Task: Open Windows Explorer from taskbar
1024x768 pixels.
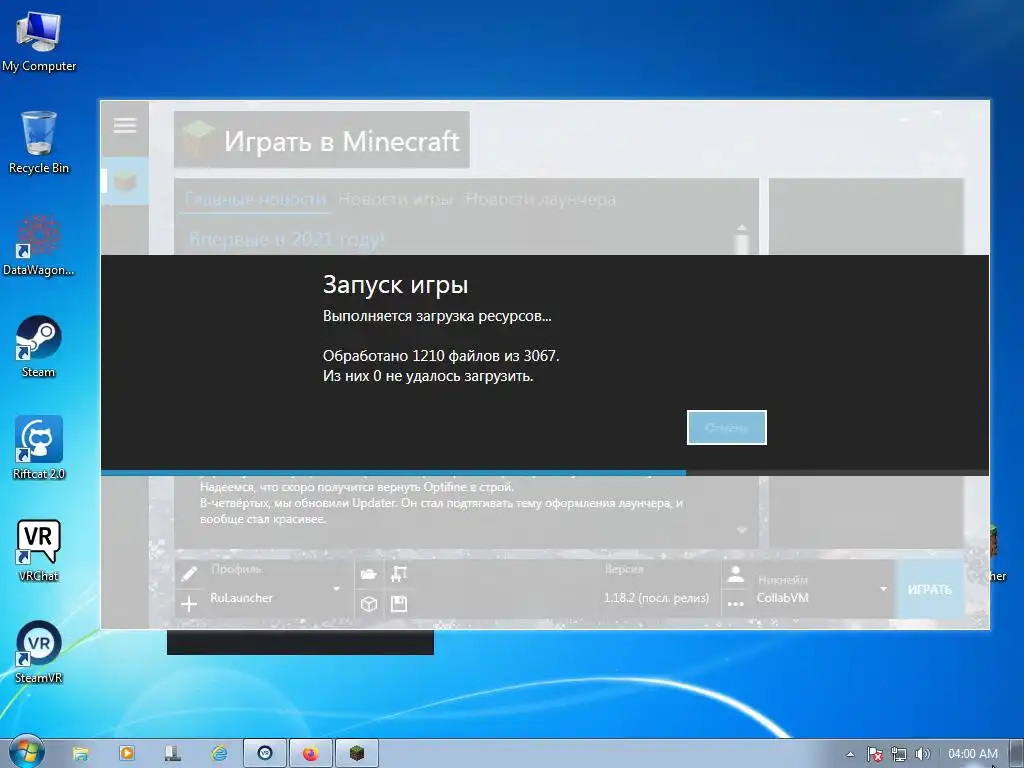Action: click(80, 753)
